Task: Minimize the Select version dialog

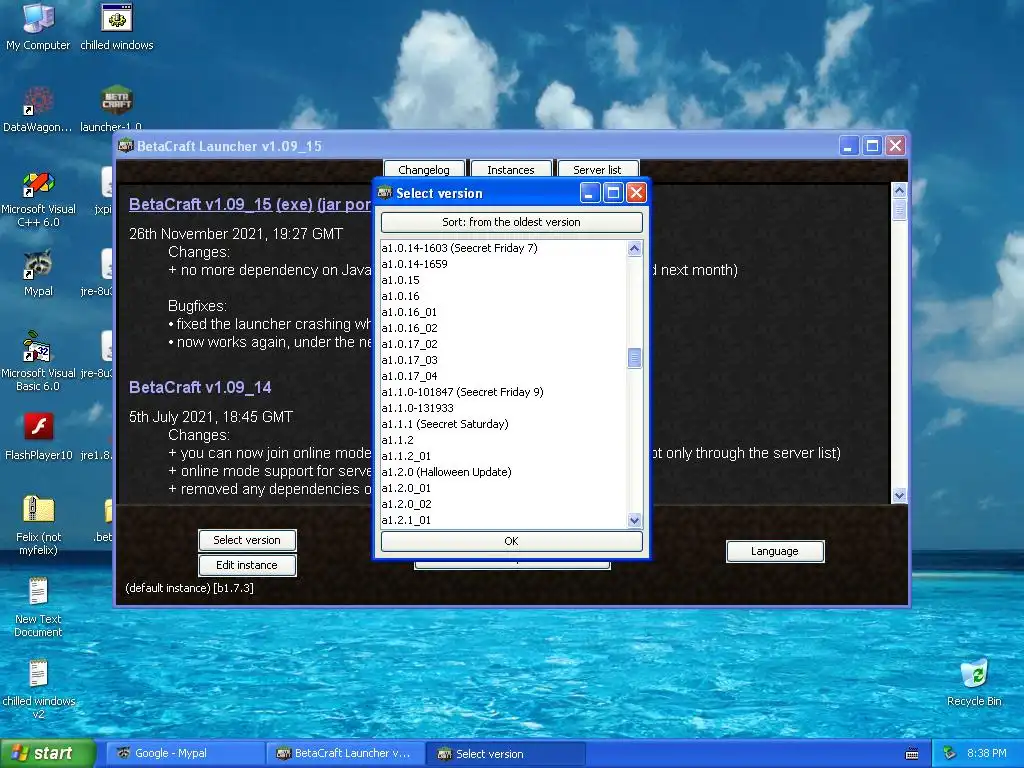Action: 590,193
